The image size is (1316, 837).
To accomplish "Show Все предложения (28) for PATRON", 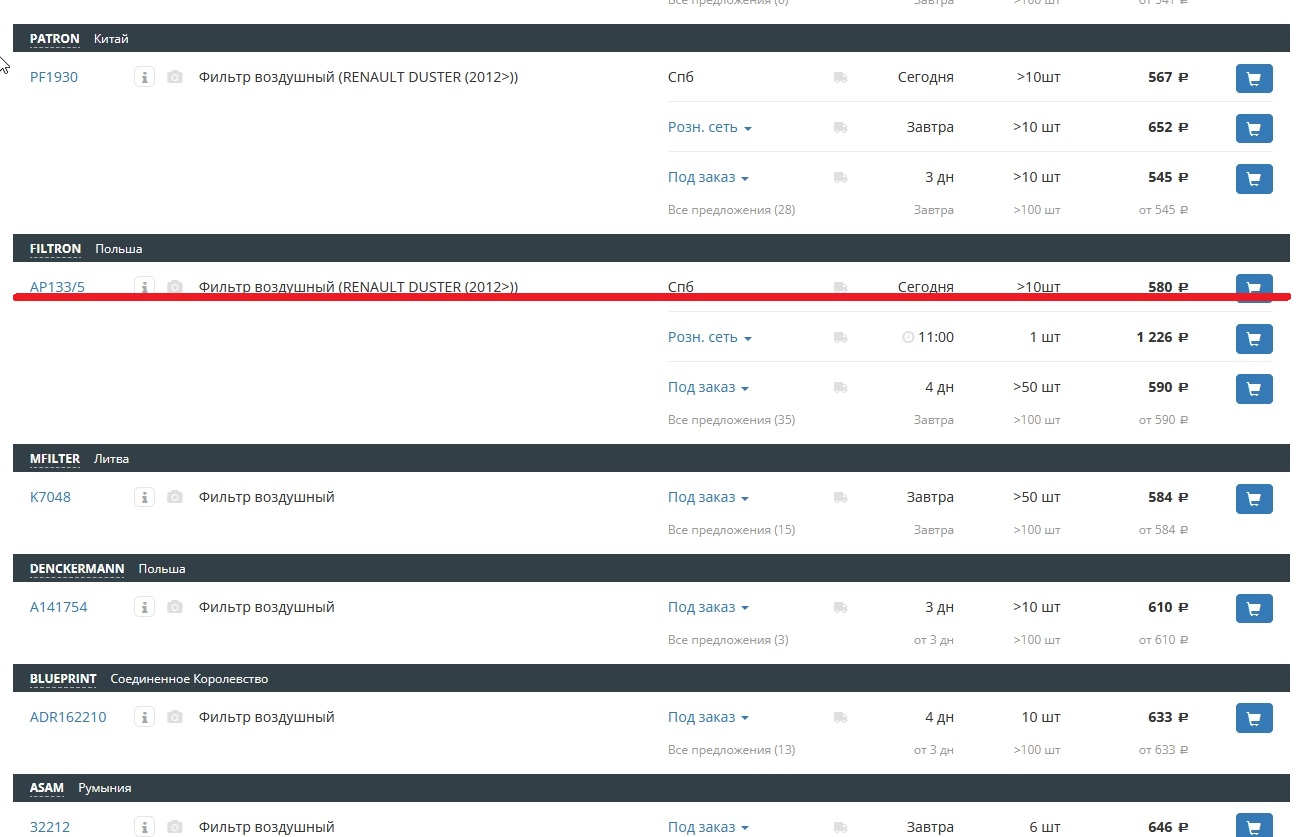I will 731,210.
